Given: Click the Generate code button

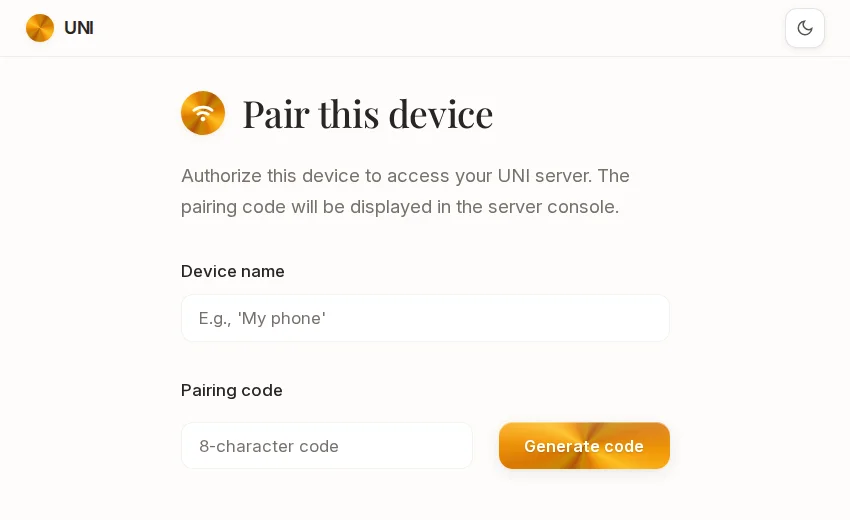Looking at the screenshot, I should (584, 446).
